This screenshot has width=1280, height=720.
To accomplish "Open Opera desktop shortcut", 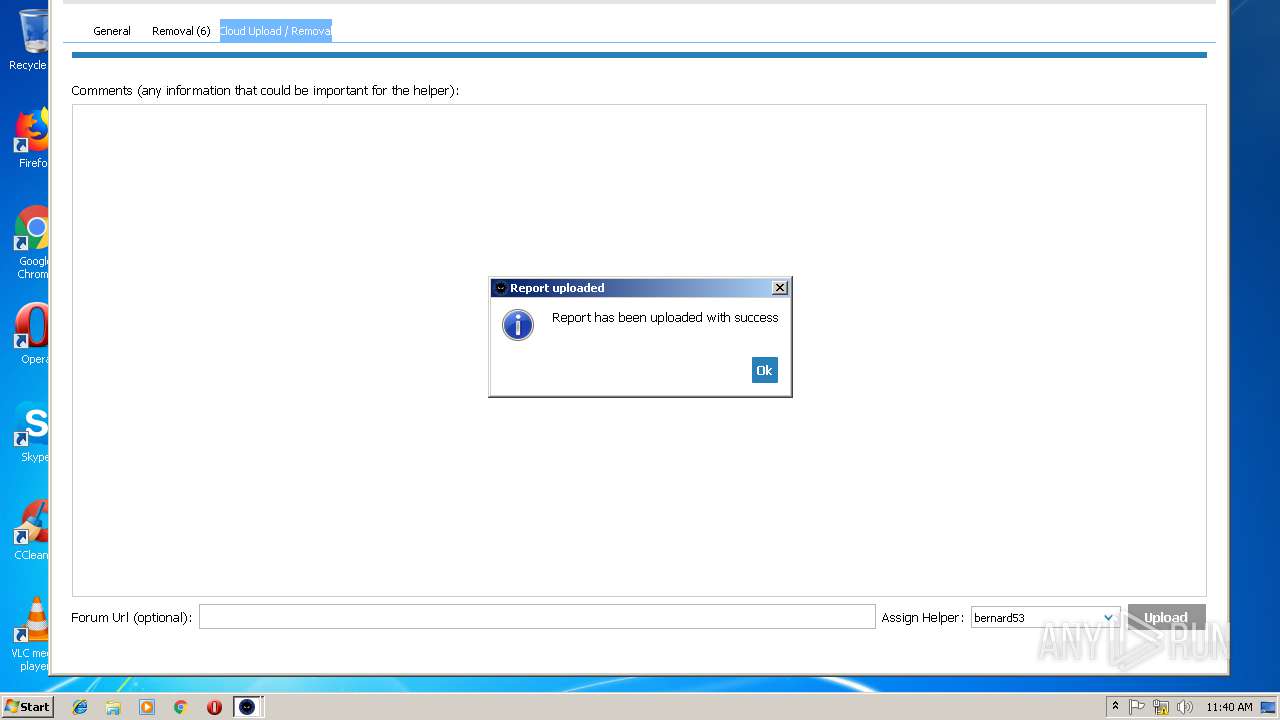I will click(31, 334).
